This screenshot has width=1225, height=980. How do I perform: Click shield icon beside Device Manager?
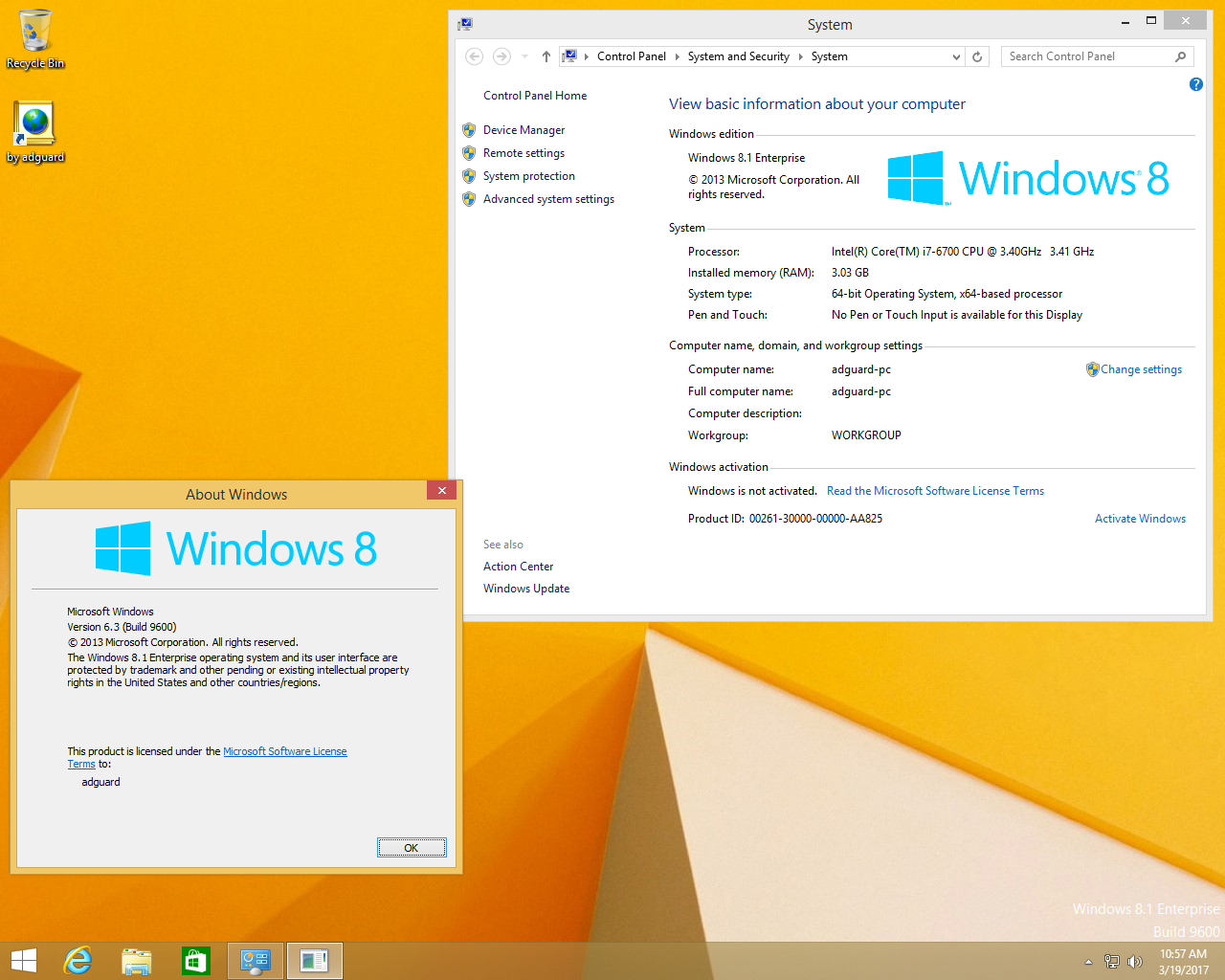(x=469, y=130)
